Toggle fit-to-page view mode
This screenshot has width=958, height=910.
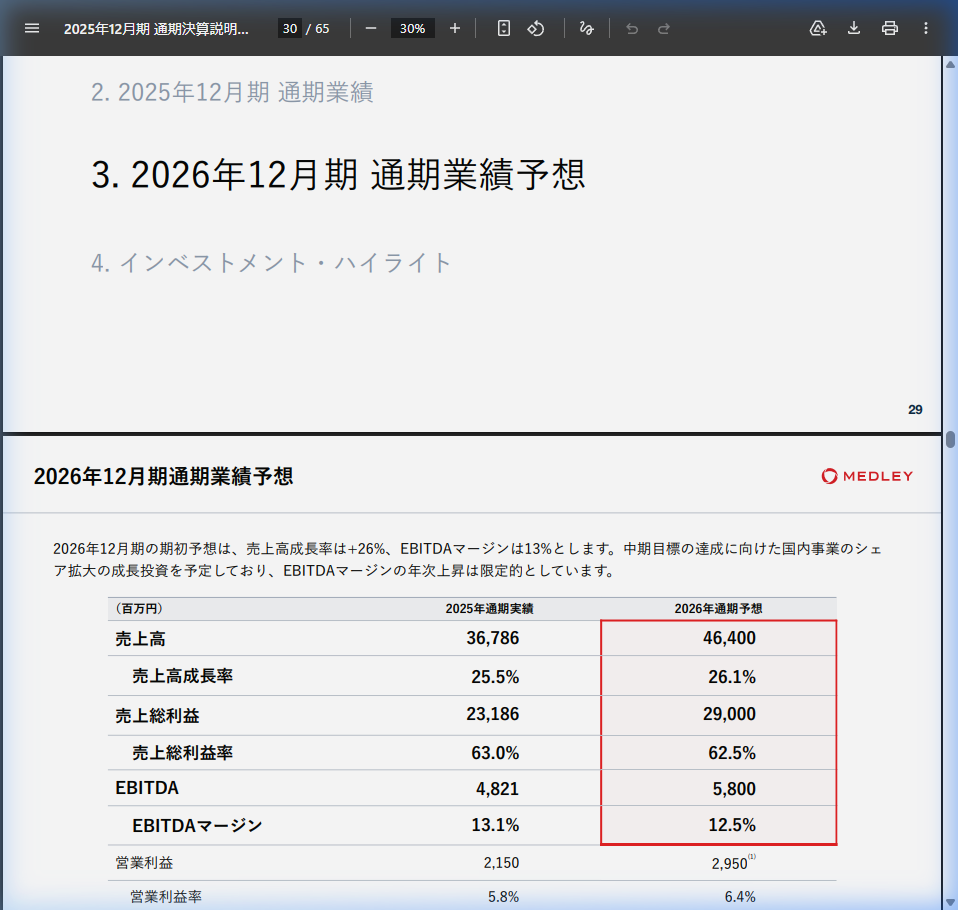pos(502,28)
